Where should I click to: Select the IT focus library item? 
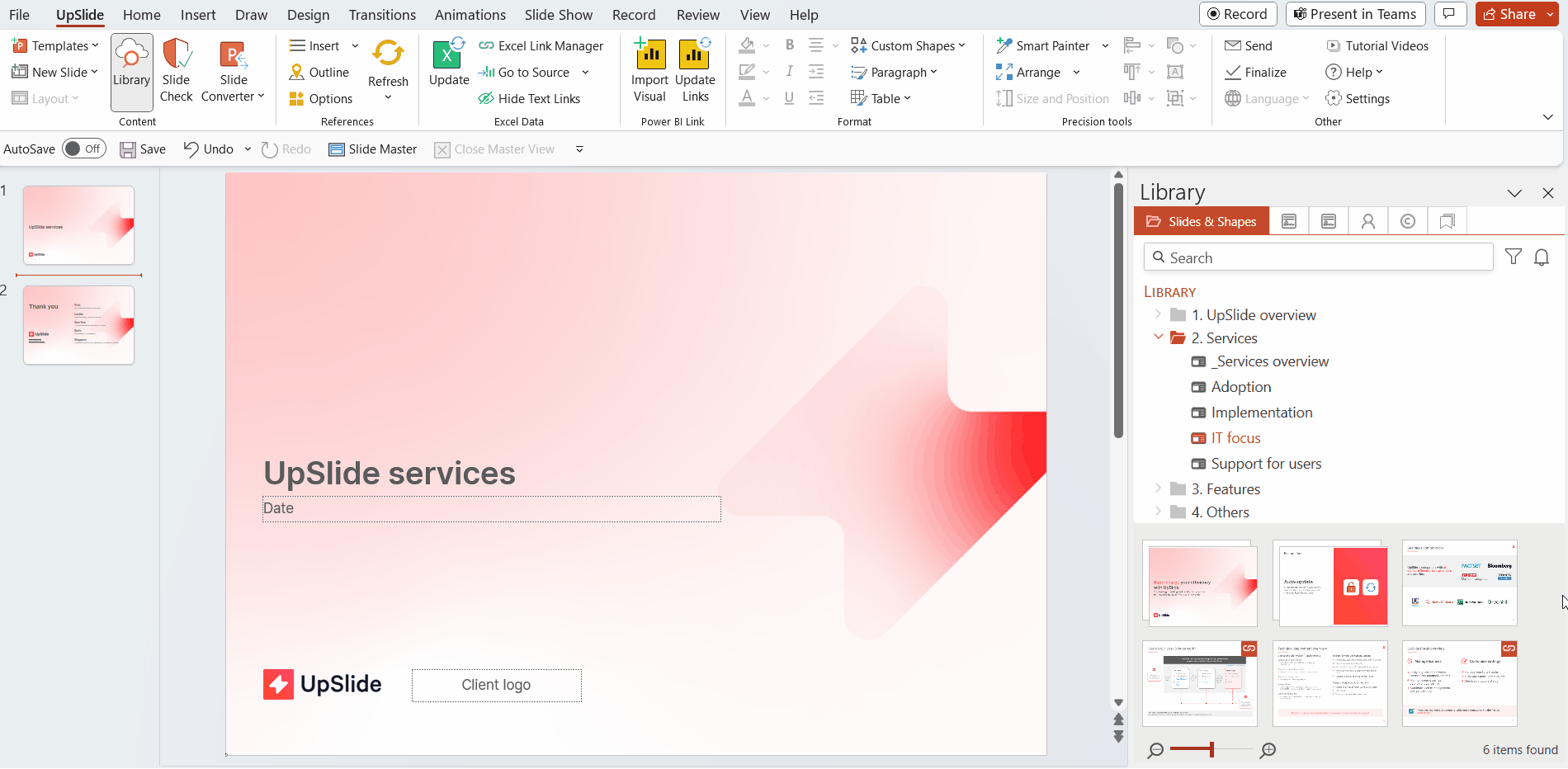point(1226,438)
